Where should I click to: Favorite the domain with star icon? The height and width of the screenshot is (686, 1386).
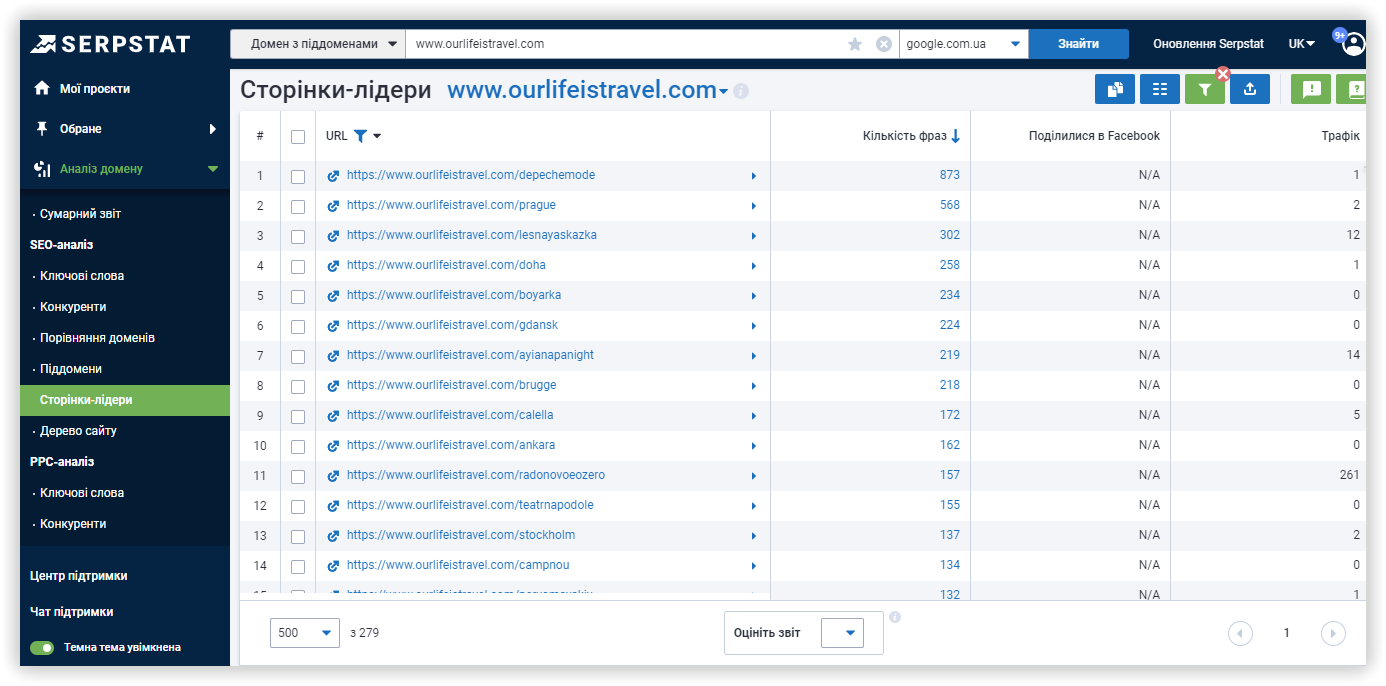point(855,44)
